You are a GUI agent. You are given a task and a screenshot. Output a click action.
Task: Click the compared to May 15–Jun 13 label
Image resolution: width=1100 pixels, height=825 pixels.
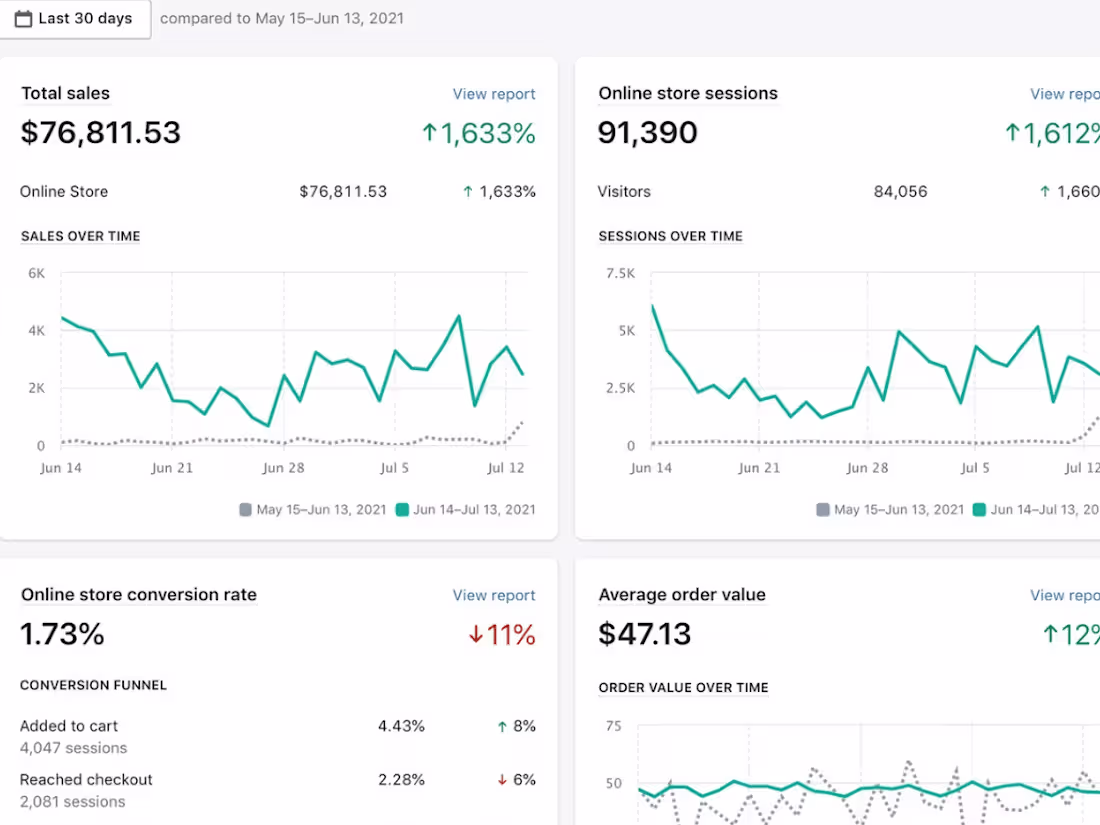[282, 18]
